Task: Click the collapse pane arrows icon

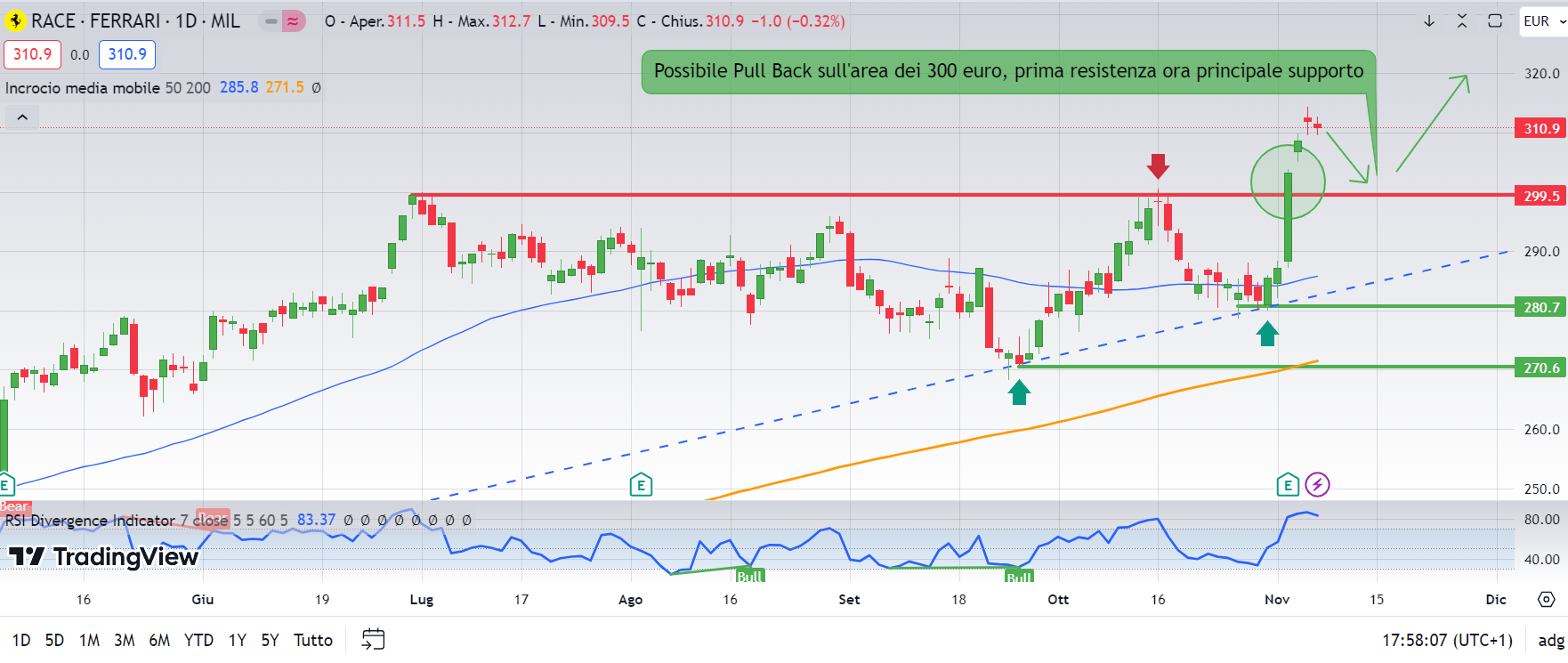Action: coord(1462,20)
